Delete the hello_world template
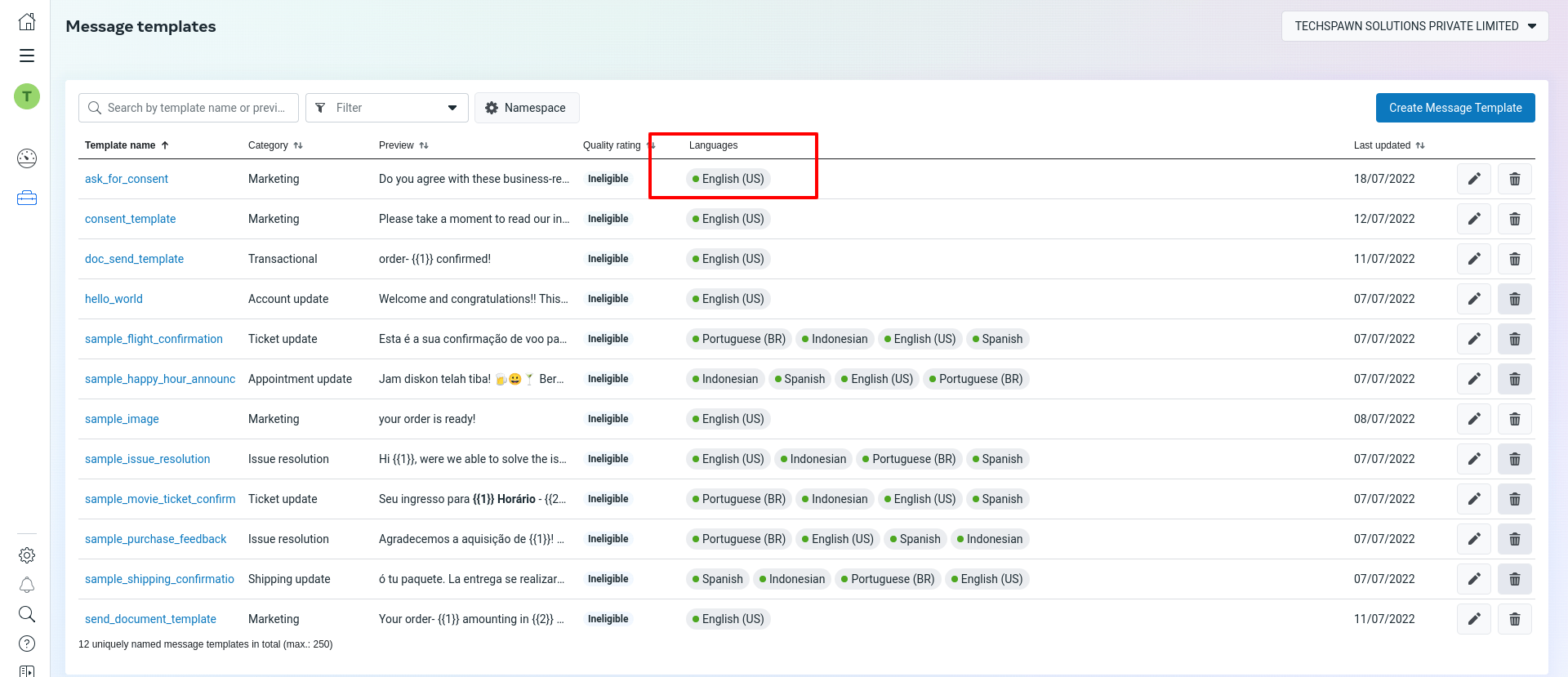The height and width of the screenshot is (677, 1568). click(1514, 299)
